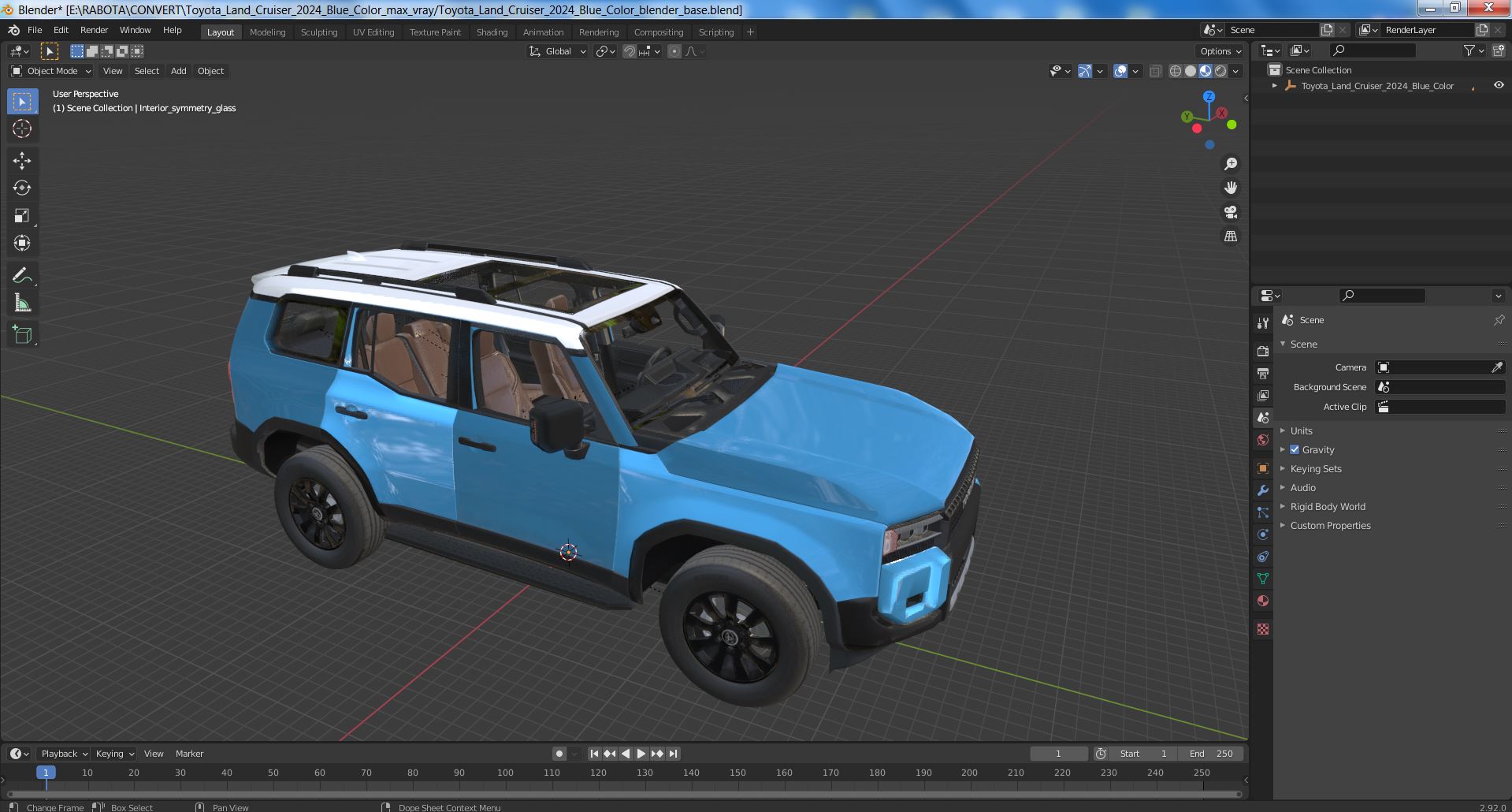Activate the Cursor tool
Image resolution: width=1512 pixels, height=812 pixels.
pos(22,129)
